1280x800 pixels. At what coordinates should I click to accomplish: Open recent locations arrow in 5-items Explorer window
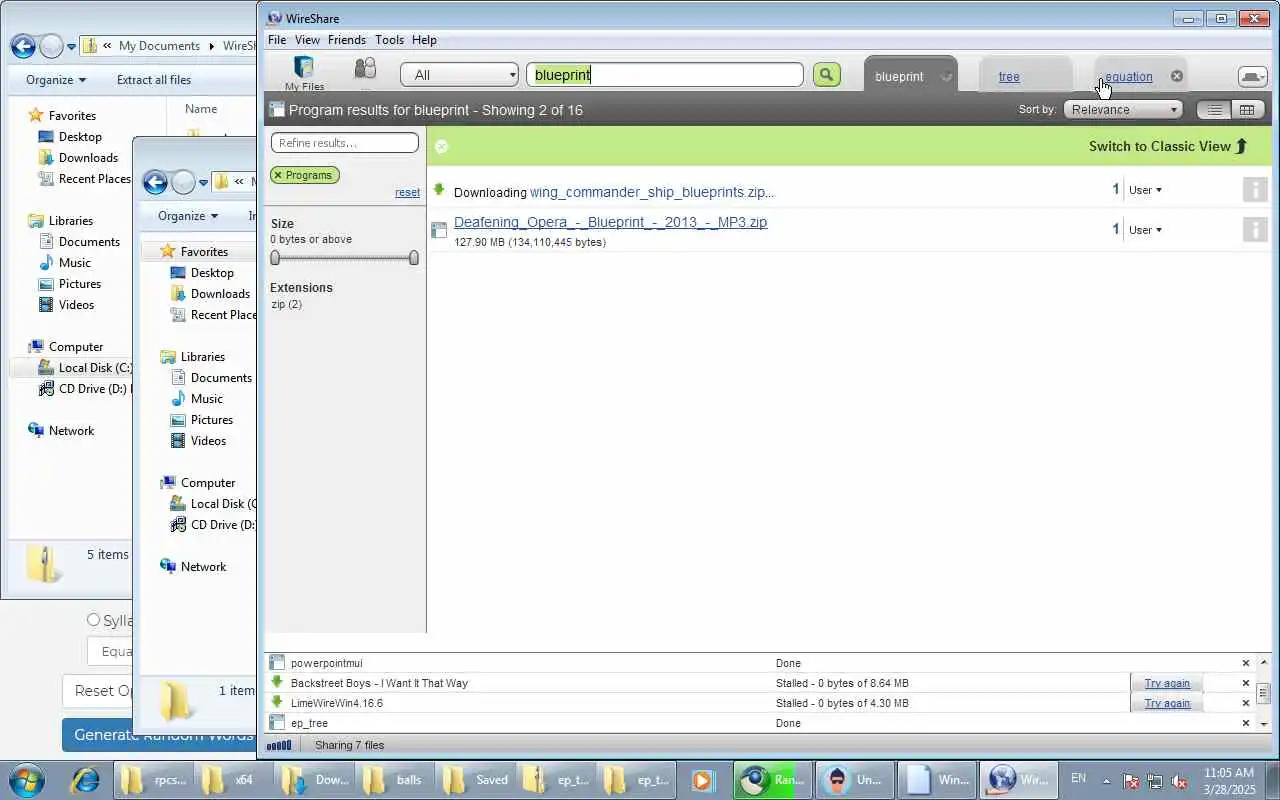(x=71, y=47)
